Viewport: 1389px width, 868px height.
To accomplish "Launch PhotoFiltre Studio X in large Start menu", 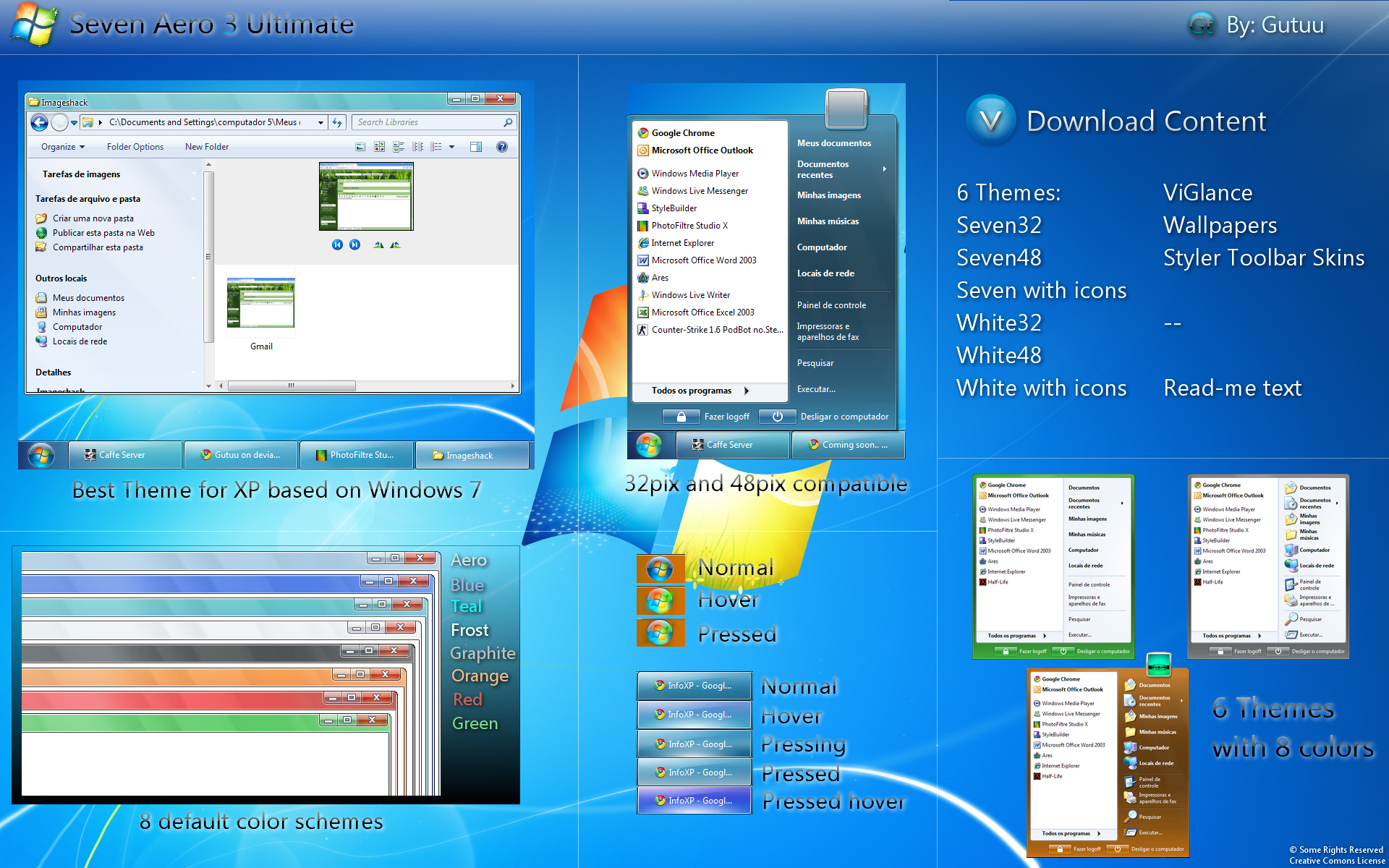I will tap(682, 226).
